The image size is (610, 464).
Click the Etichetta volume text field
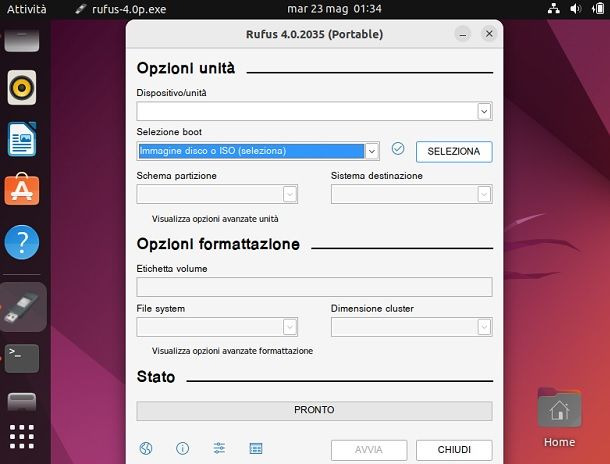314,287
